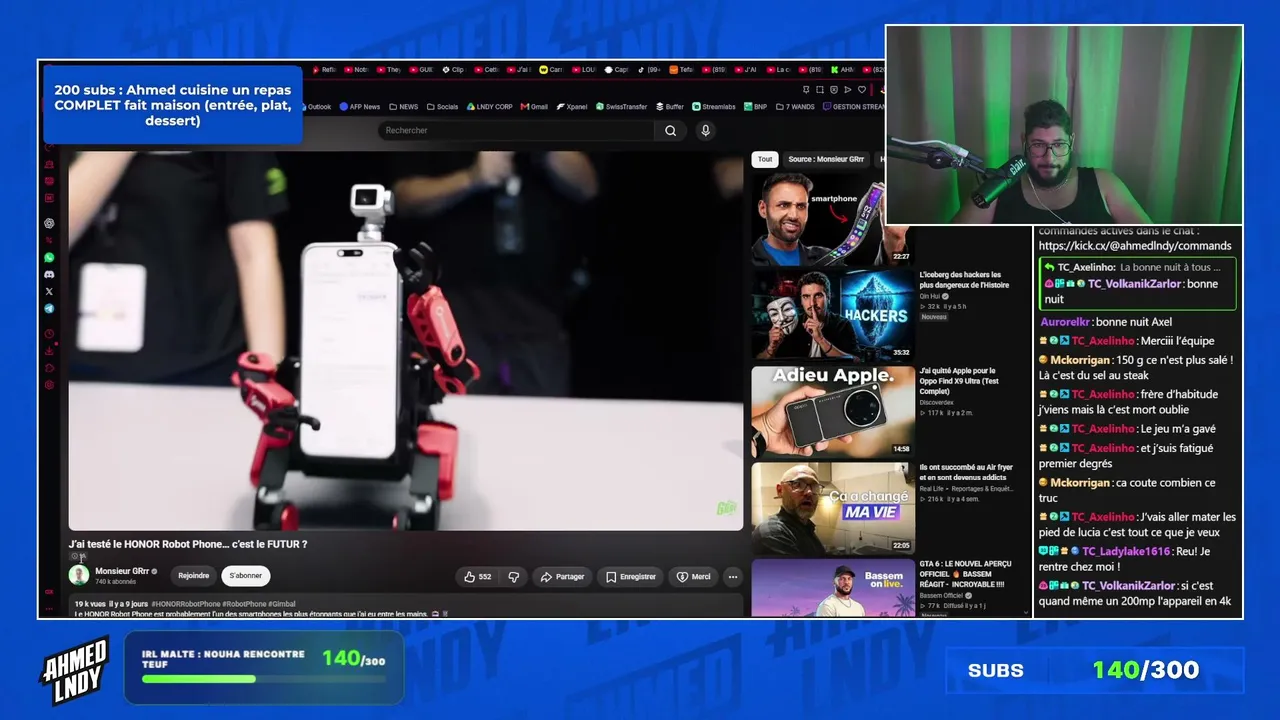Open the Streamlabs bookmark

pyautogui.click(x=714, y=106)
